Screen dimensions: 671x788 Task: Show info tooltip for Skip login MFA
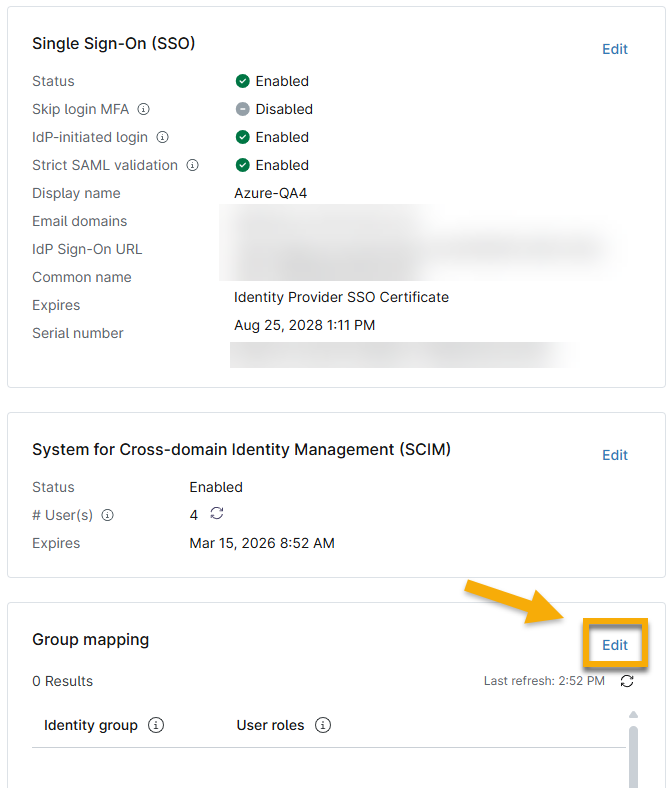pos(144,109)
